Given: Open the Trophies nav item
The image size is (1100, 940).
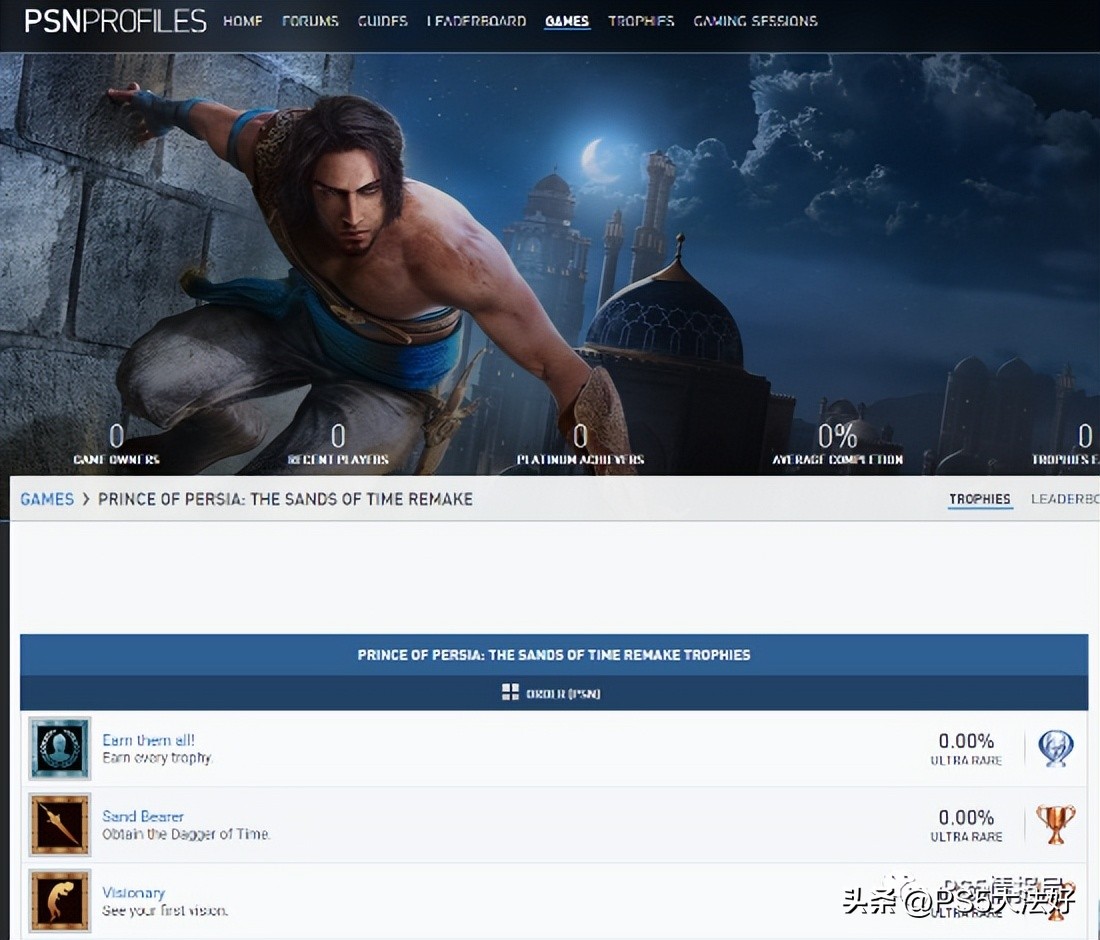Looking at the screenshot, I should coord(641,21).
